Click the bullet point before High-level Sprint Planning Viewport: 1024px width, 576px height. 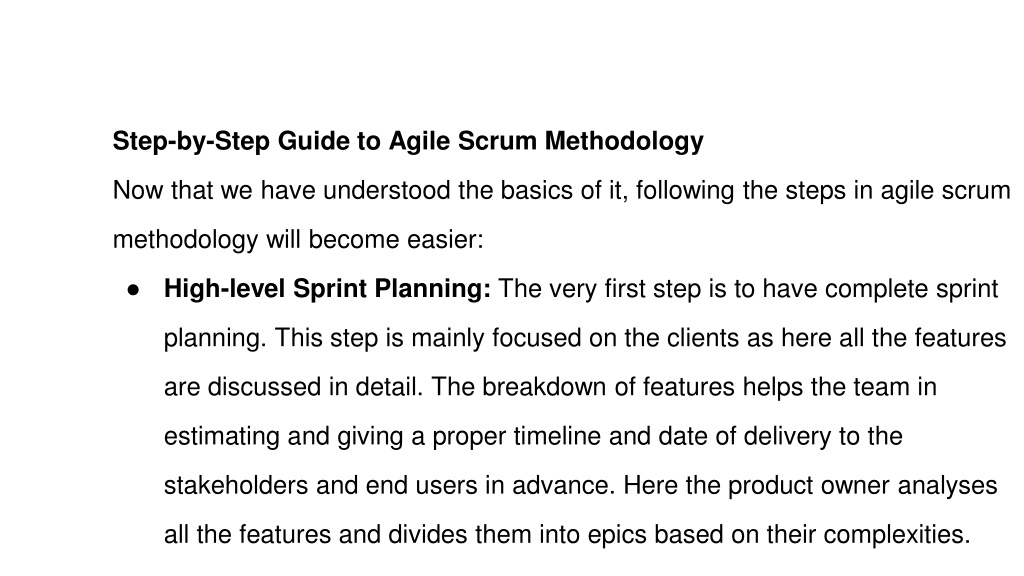pos(134,290)
